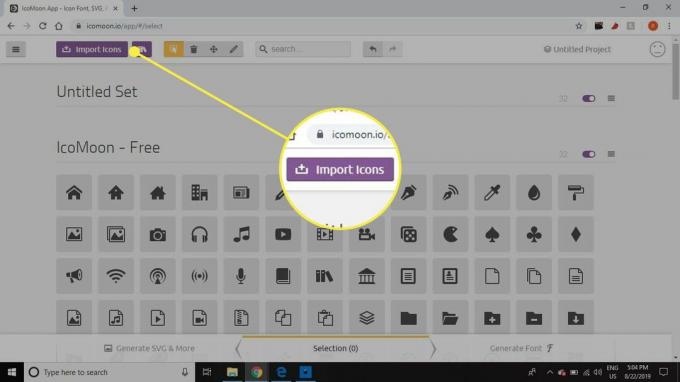Choose the Edit pencil tool
This screenshot has height=382, width=680.
[233, 49]
